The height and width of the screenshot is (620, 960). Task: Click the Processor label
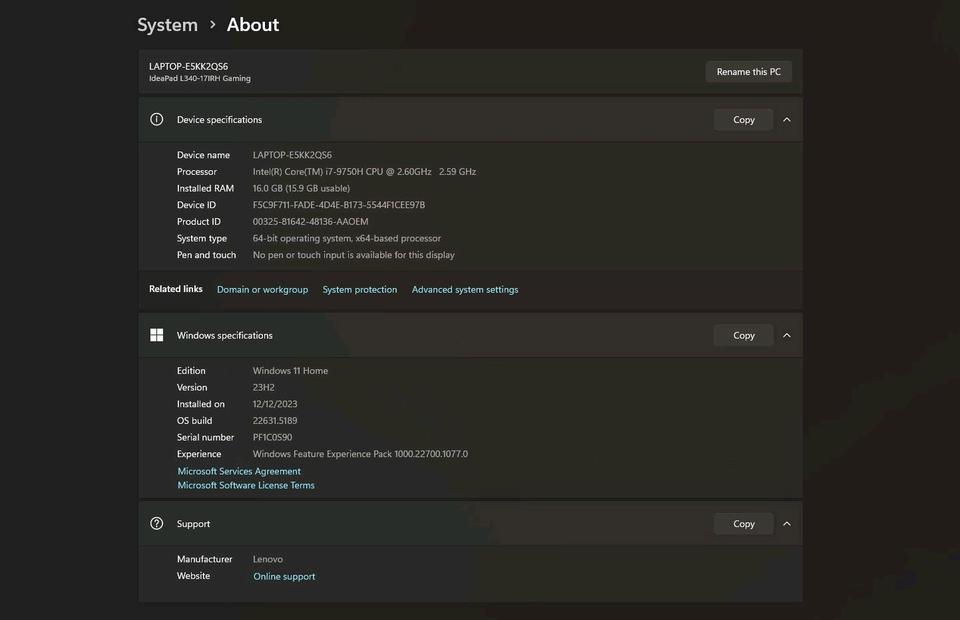coord(197,171)
